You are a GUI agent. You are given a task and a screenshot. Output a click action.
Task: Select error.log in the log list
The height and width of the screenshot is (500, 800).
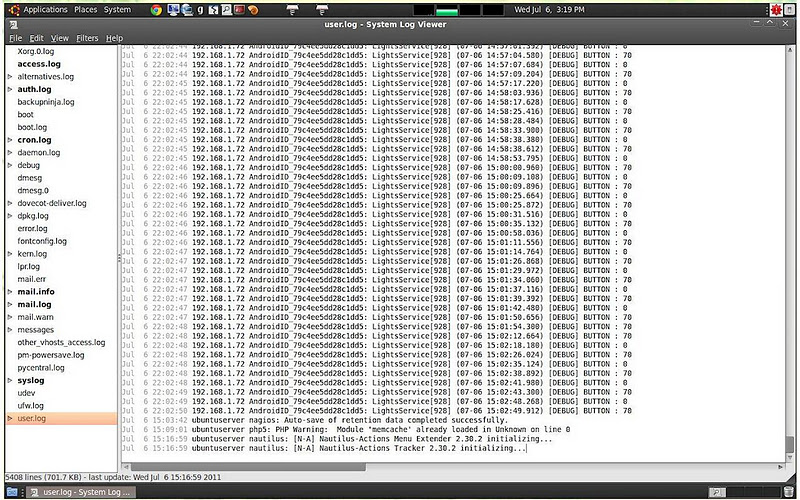32,229
